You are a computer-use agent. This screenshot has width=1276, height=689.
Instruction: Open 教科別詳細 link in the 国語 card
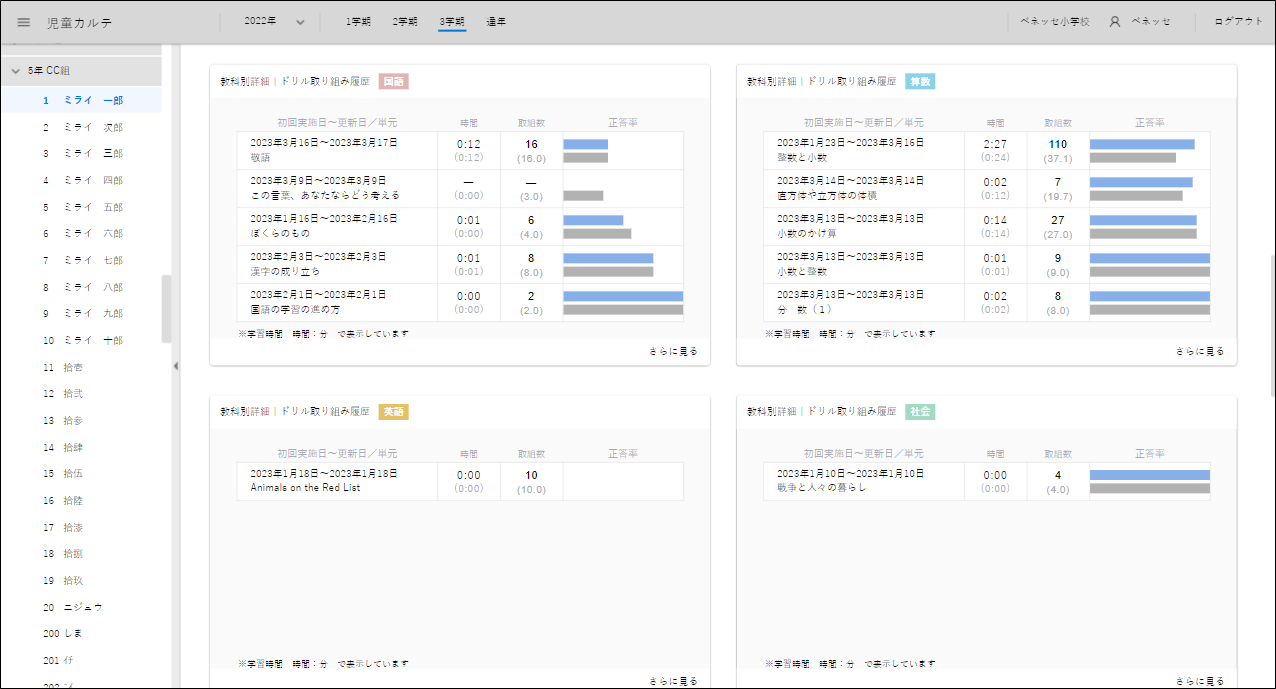[x=245, y=81]
